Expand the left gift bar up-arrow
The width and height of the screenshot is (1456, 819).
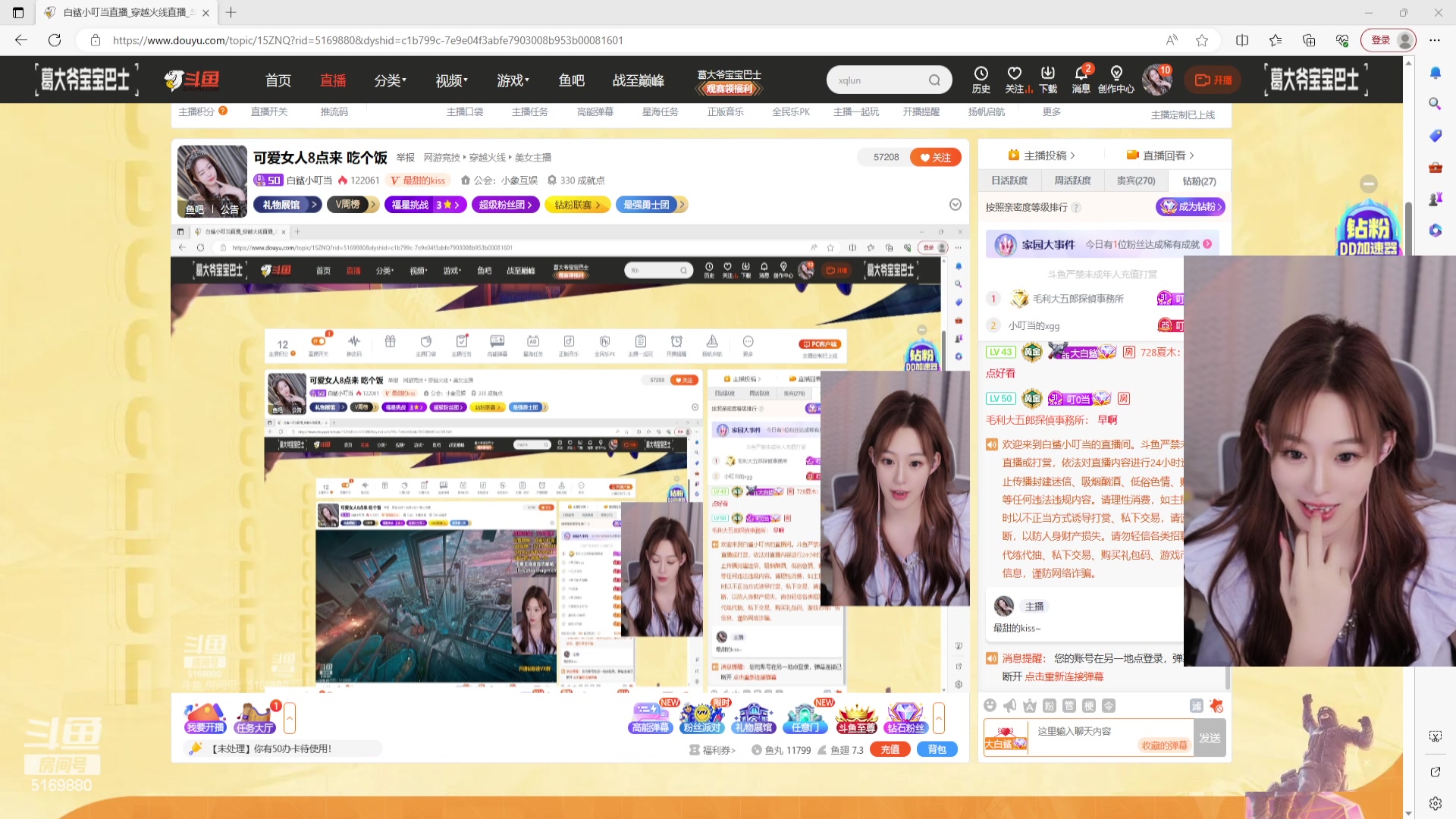click(290, 717)
